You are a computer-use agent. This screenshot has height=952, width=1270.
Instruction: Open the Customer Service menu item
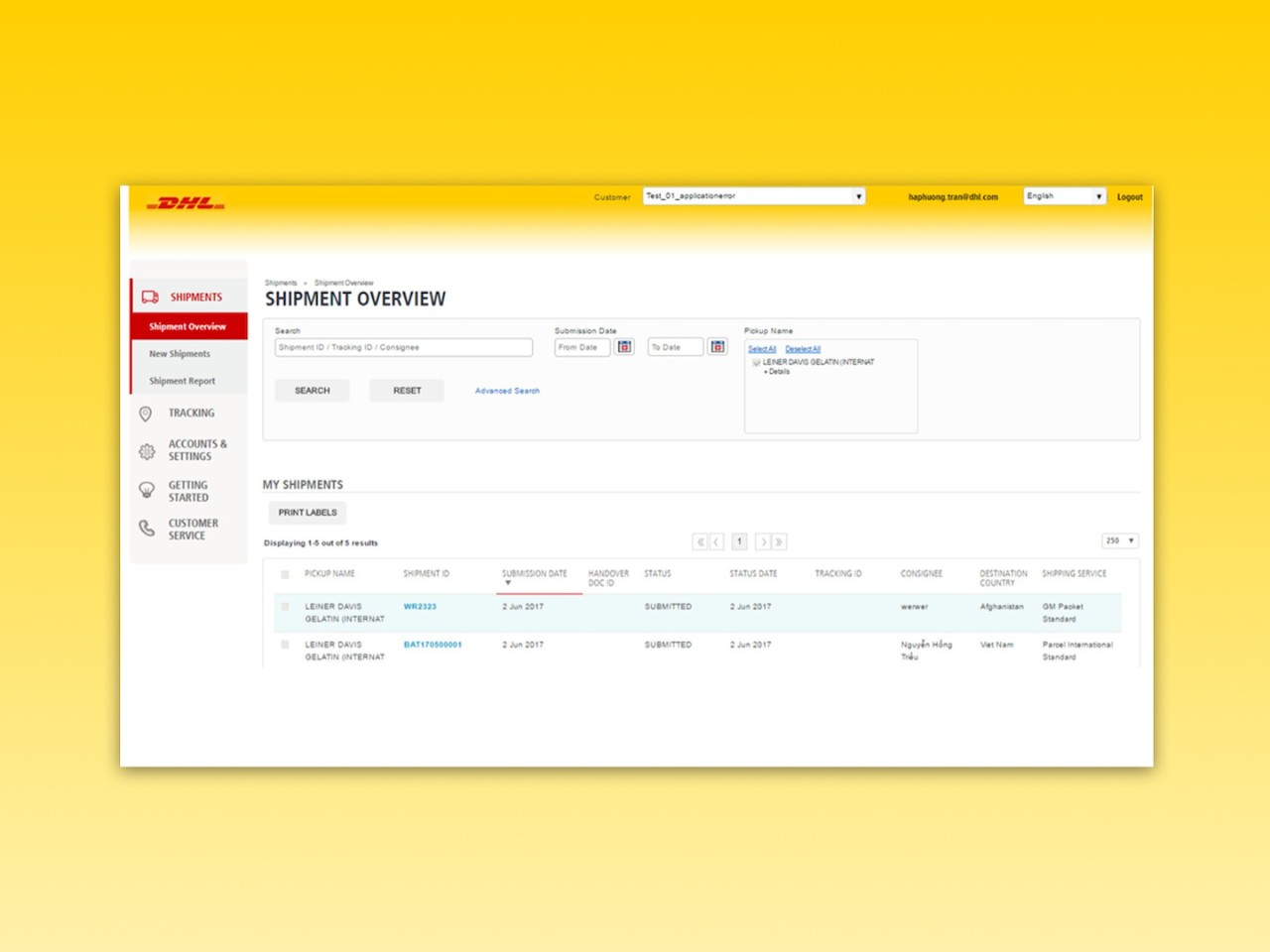coord(193,530)
